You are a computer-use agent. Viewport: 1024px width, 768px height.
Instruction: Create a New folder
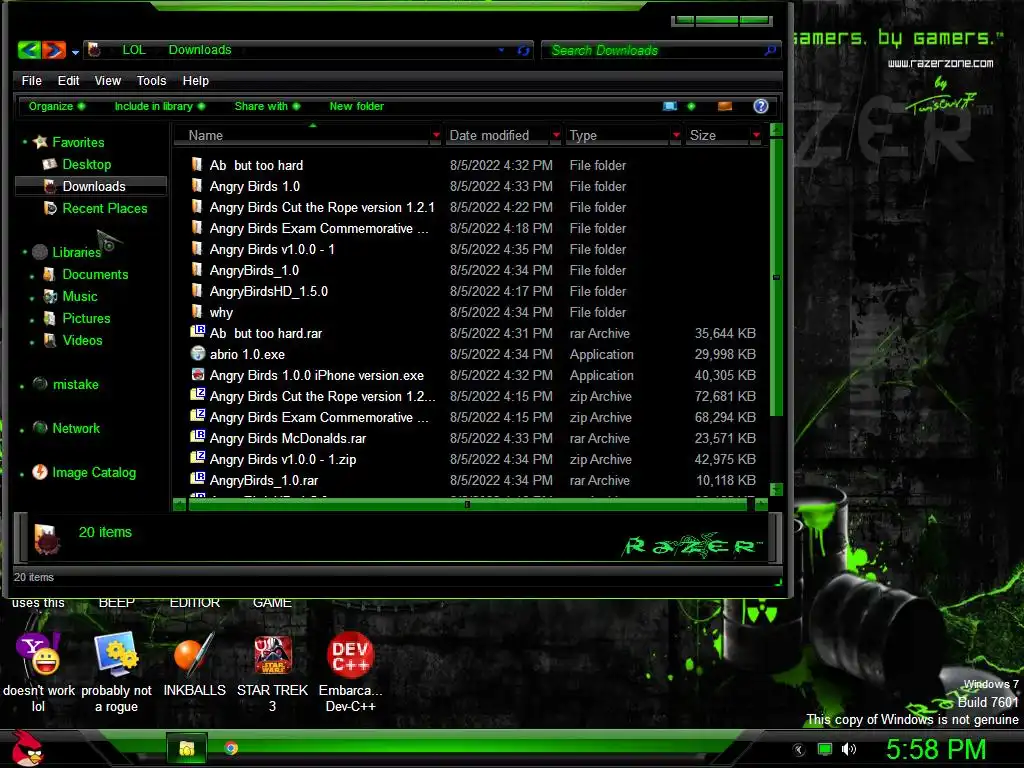[x=357, y=106]
